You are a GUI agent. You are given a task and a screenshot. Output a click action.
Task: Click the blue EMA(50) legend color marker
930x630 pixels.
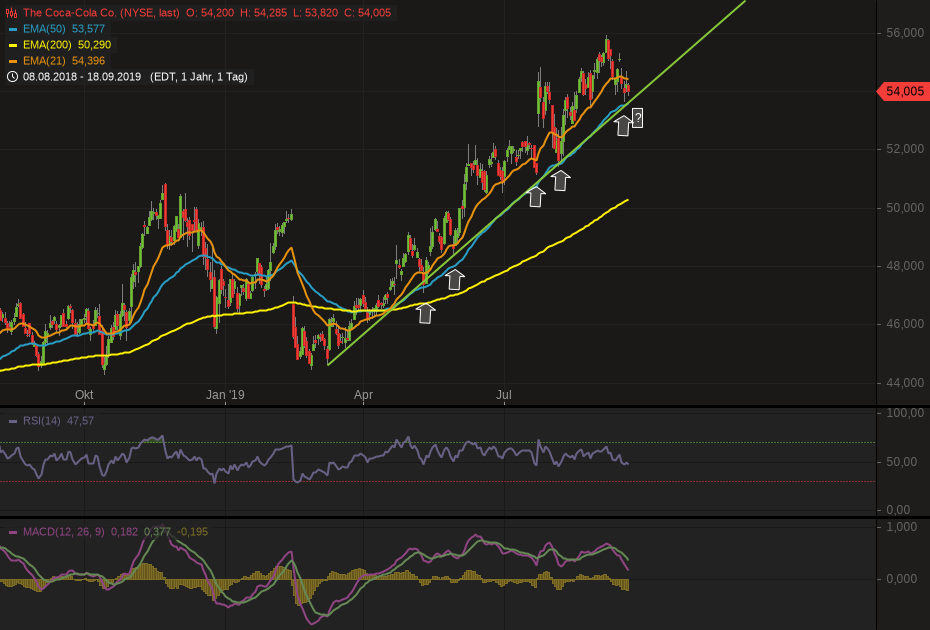11,29
